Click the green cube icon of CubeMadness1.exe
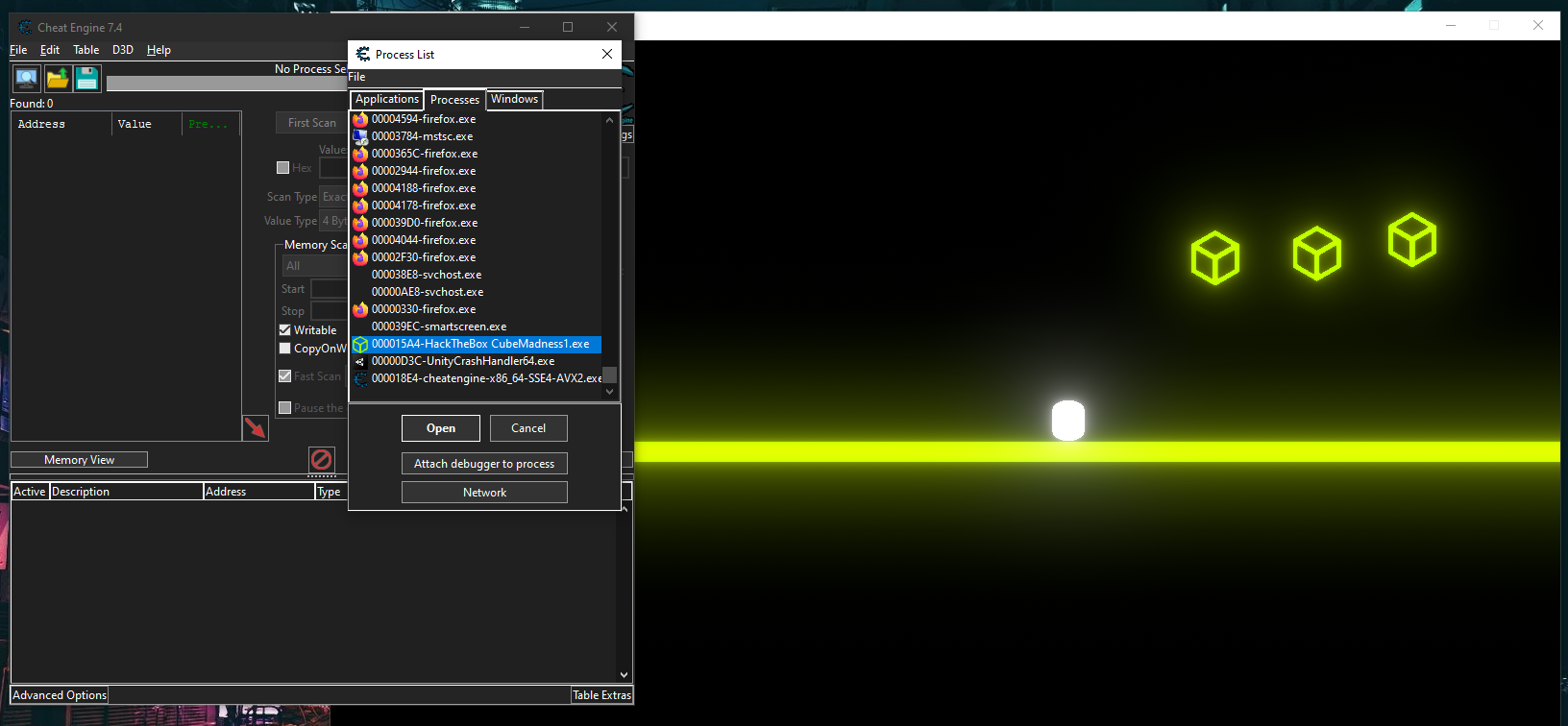This screenshot has width=1568, height=726. coord(360,344)
